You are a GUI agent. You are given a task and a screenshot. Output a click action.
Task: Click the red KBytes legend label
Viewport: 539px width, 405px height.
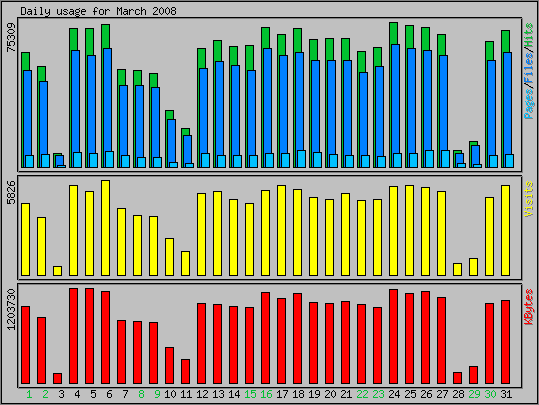click(x=529, y=307)
